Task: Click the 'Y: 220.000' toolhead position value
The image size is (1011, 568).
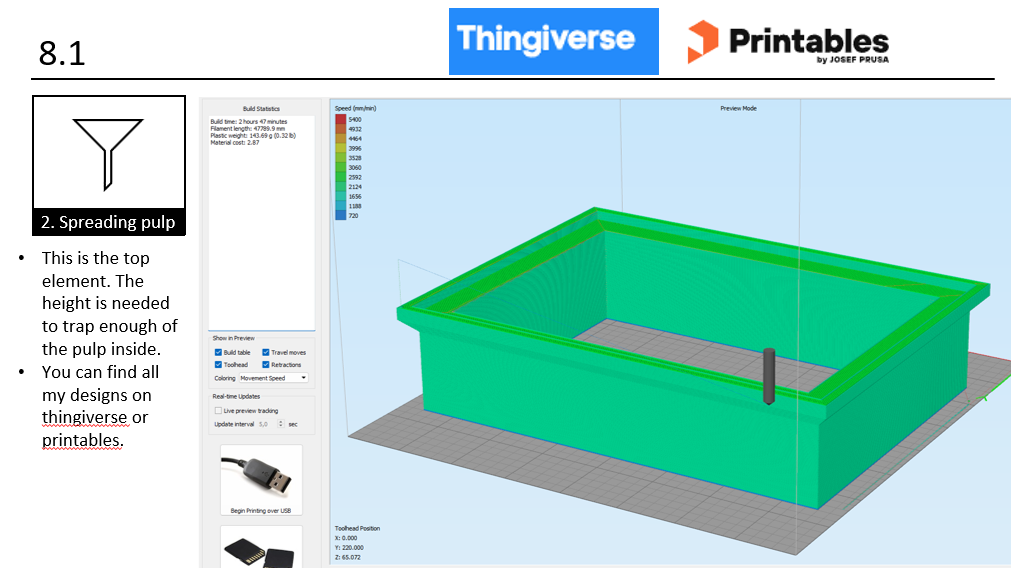Action: tap(349, 548)
